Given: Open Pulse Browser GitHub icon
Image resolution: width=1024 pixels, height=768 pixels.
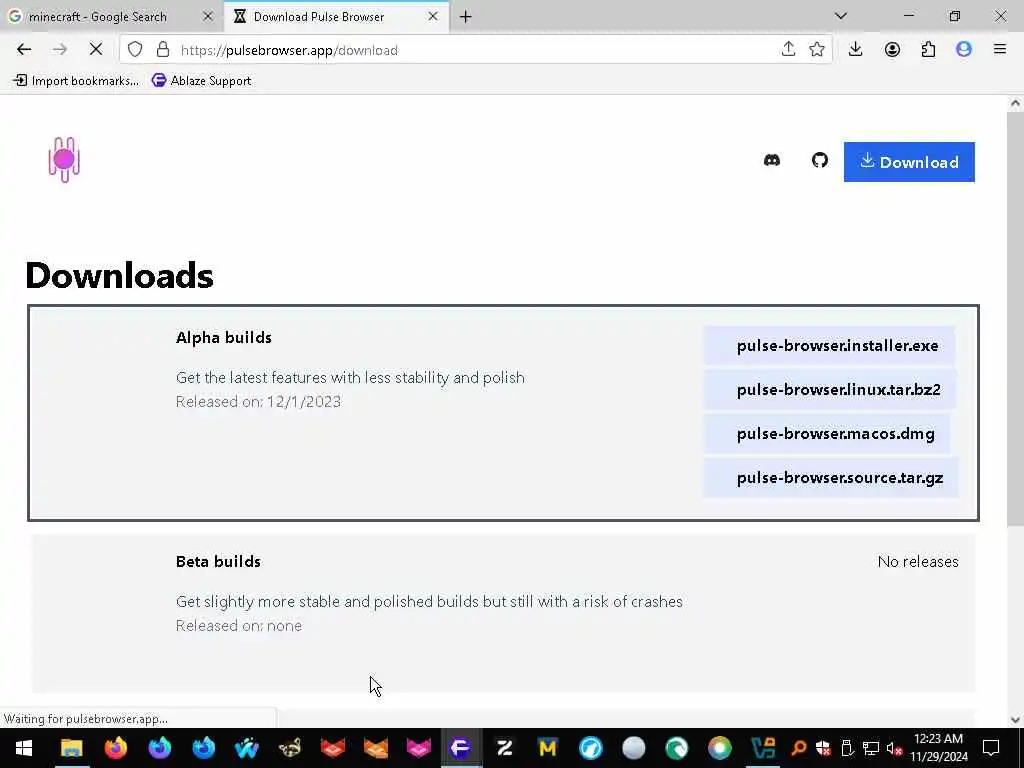Looking at the screenshot, I should [x=820, y=160].
